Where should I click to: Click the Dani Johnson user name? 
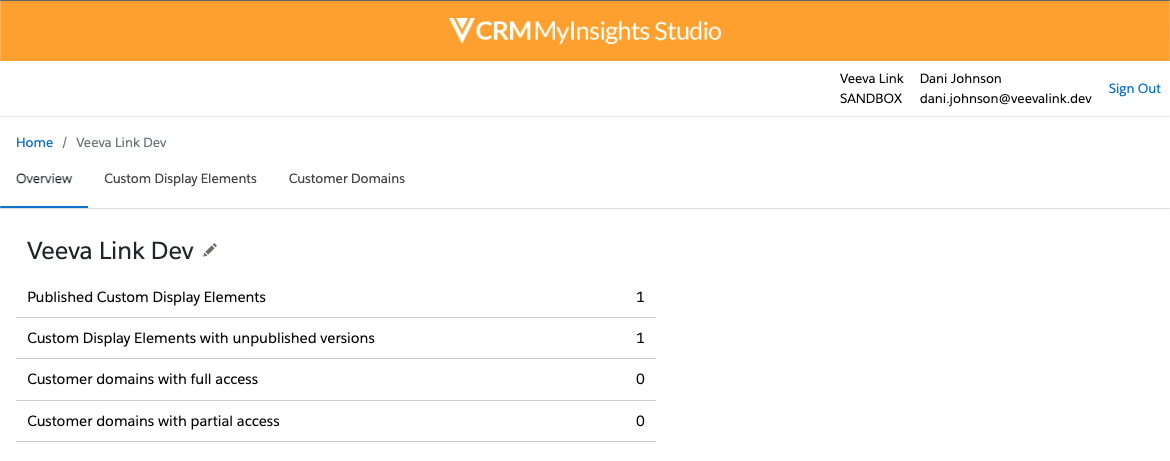click(960, 79)
